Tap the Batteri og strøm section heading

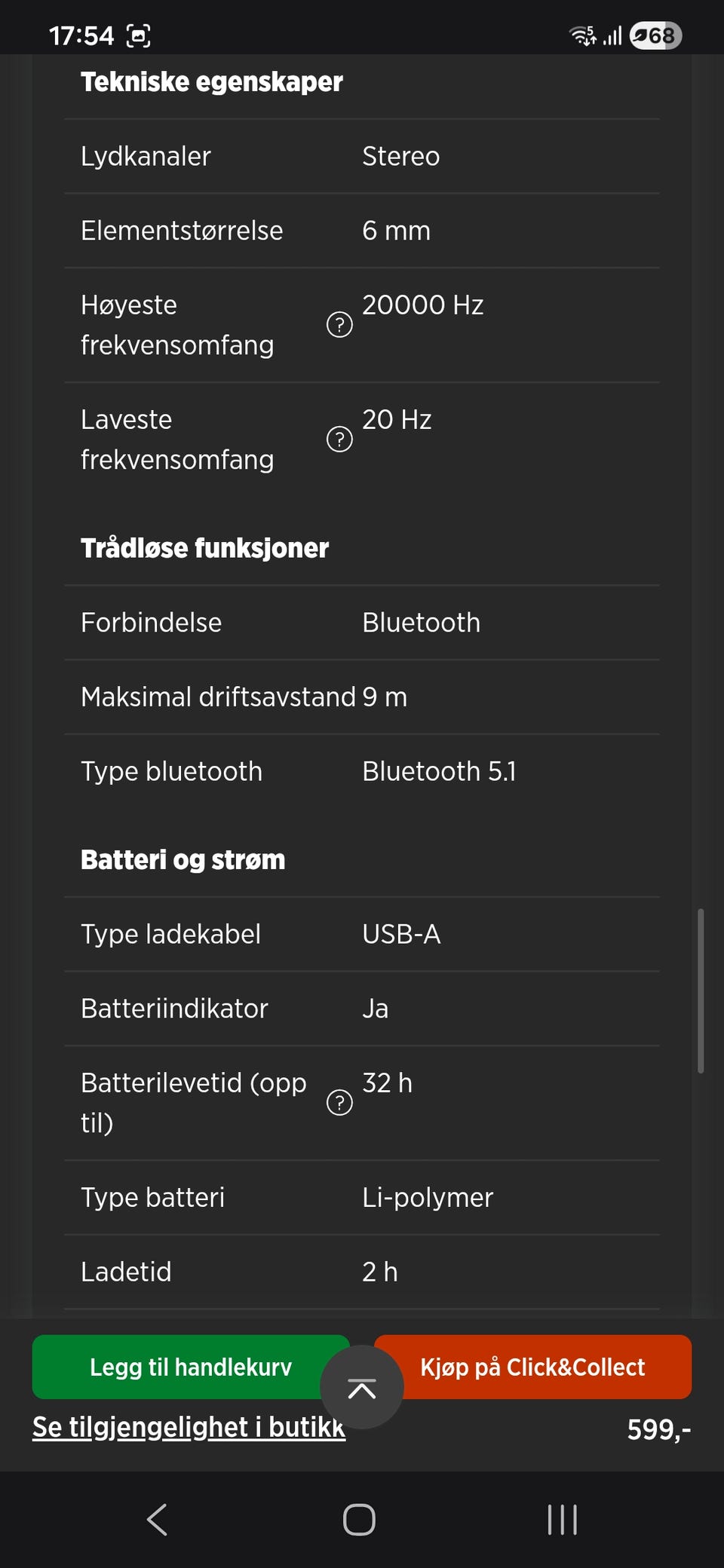[183, 859]
